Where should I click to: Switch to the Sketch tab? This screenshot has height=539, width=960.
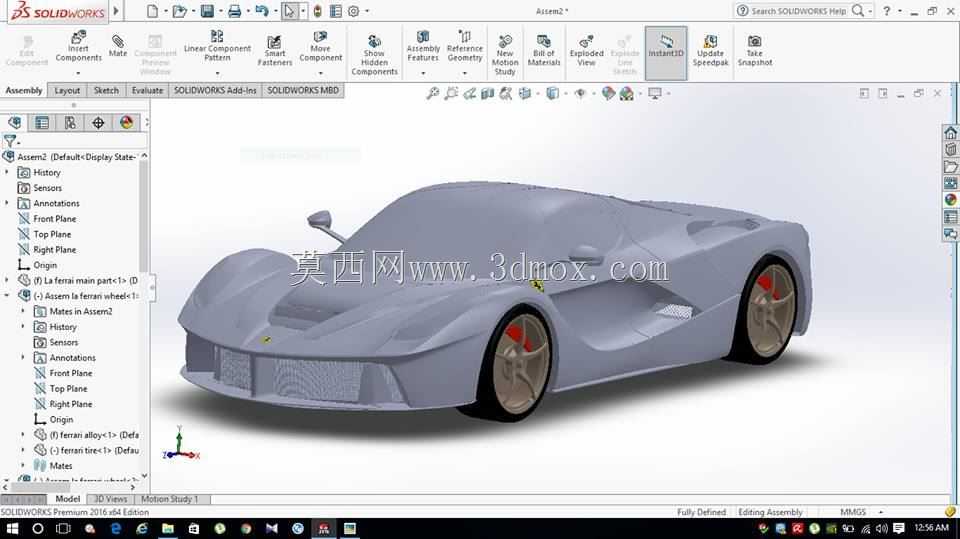tap(106, 90)
